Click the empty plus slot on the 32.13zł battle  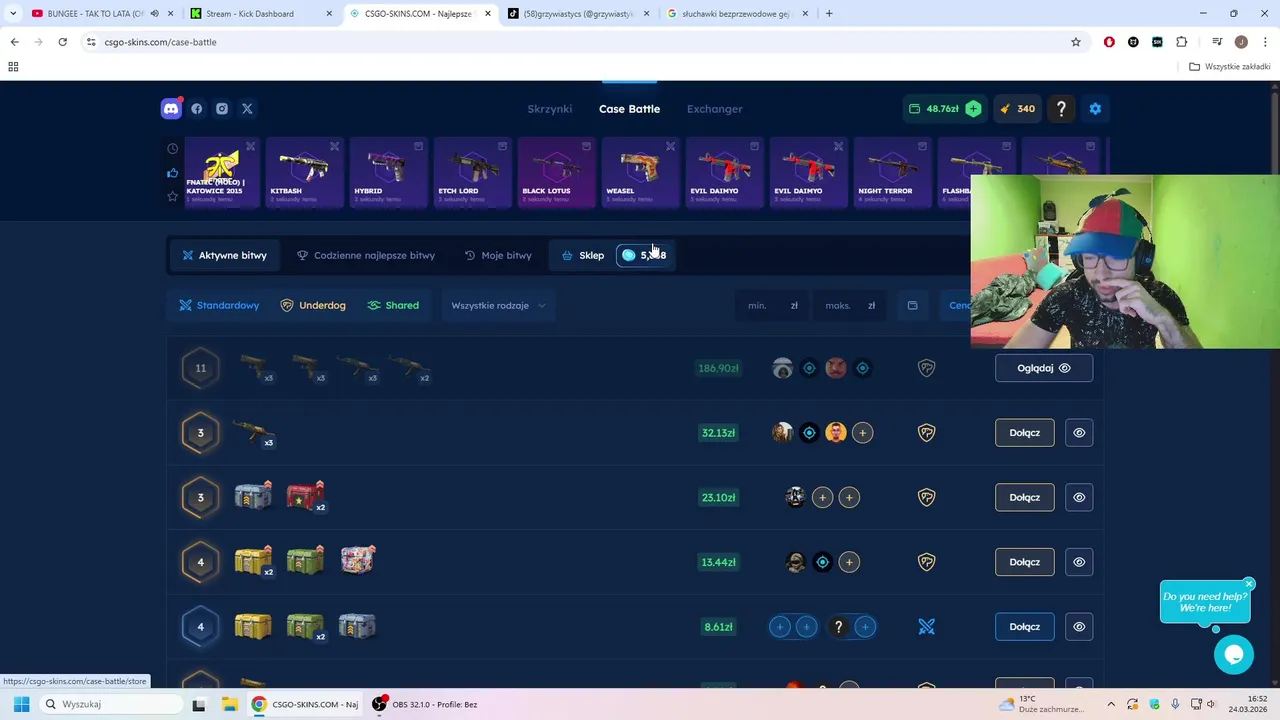point(863,433)
